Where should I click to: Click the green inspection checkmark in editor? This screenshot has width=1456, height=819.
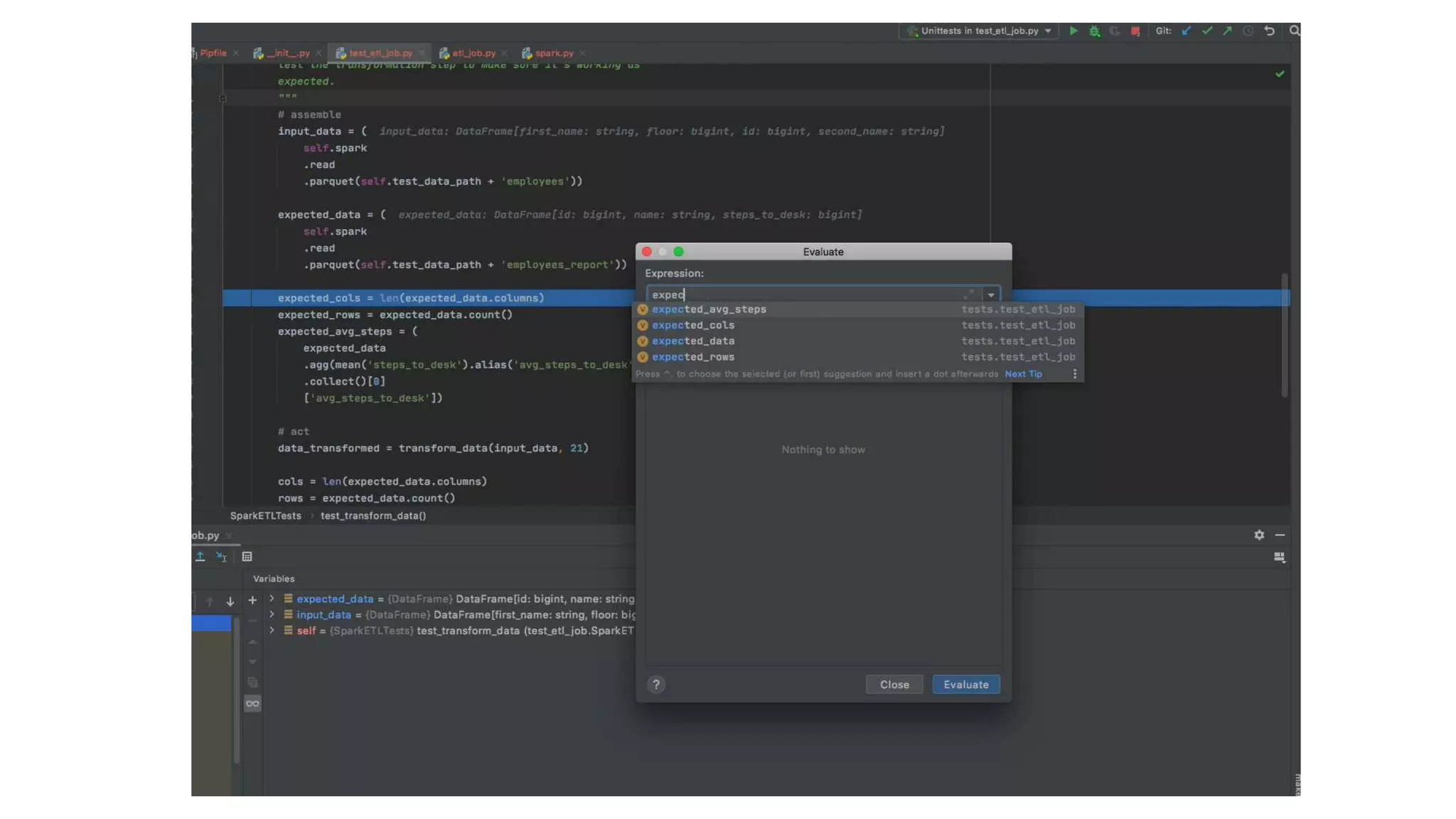tap(1280, 74)
